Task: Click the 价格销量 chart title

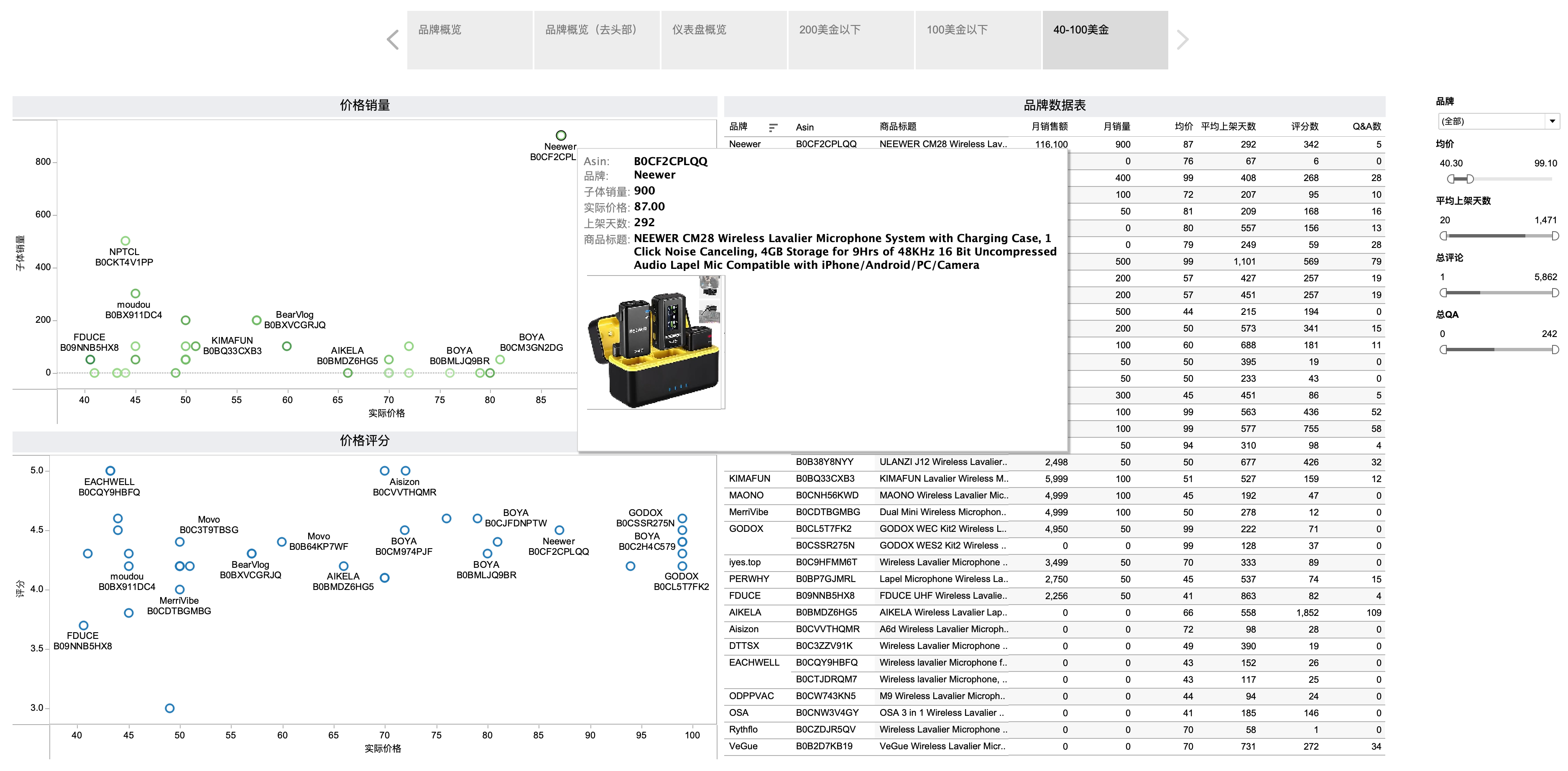Action: tap(365, 106)
